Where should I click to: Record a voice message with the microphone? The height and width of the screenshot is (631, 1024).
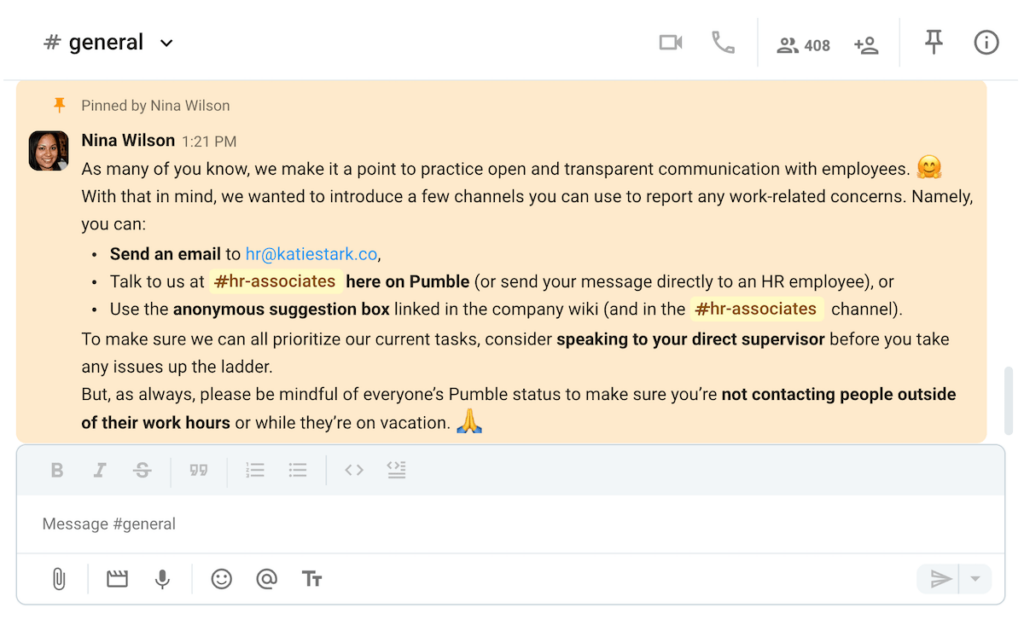click(x=163, y=579)
